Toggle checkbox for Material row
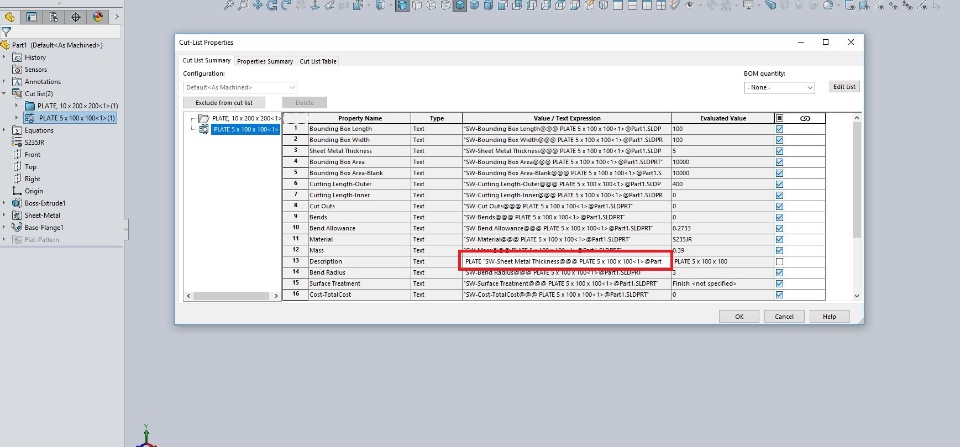This screenshot has width=960, height=447. (x=779, y=239)
